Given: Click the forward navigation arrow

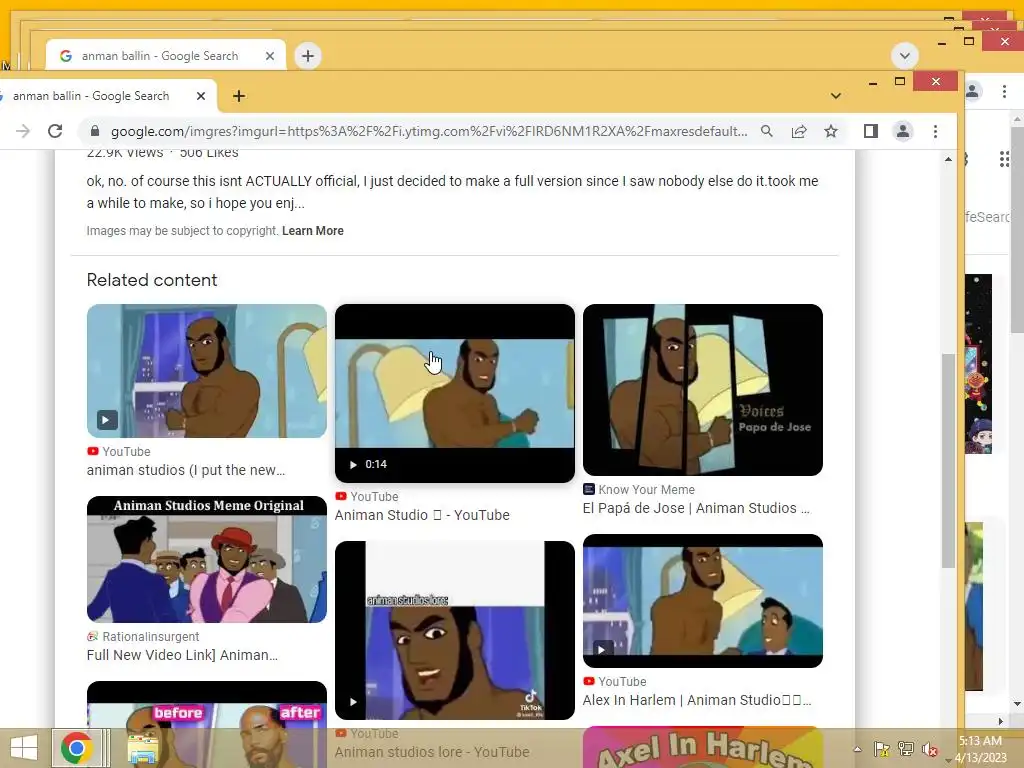Looking at the screenshot, I should (x=23, y=131).
